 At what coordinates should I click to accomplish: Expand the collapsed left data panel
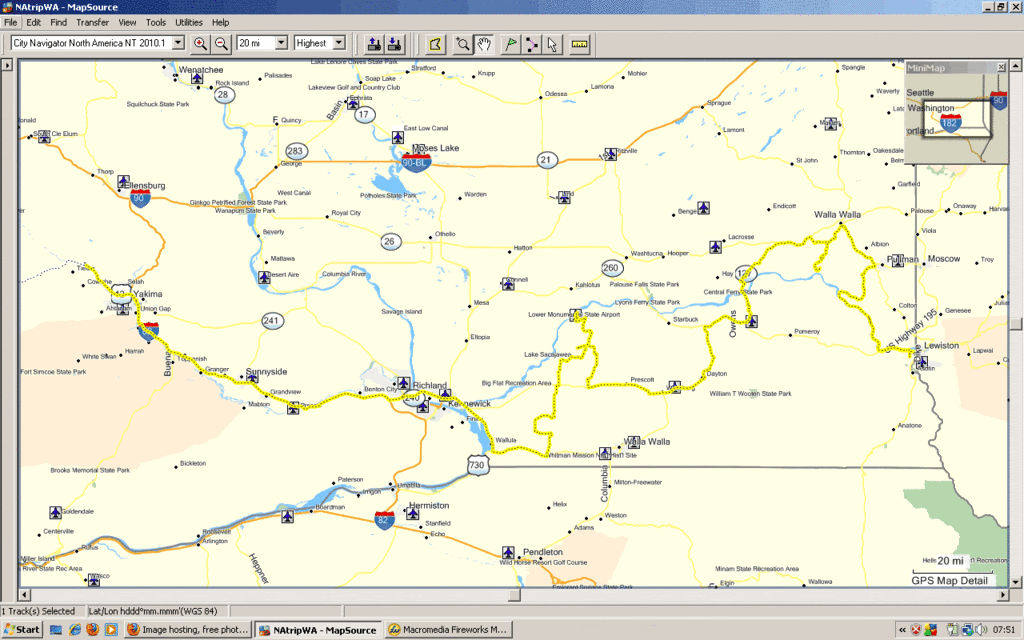coord(7,65)
